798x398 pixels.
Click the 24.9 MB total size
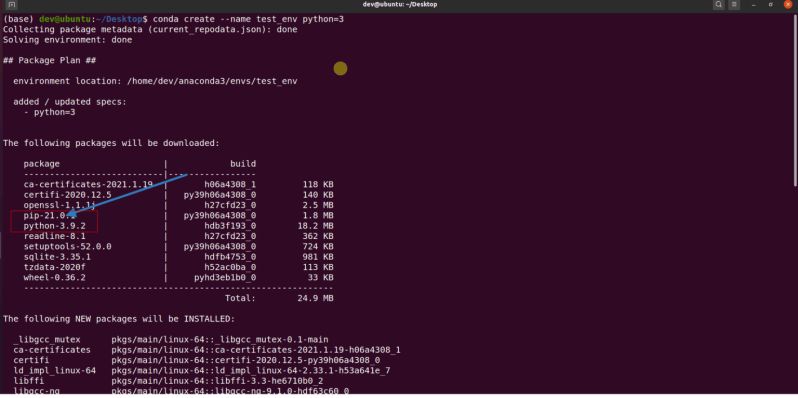pyautogui.click(x=315, y=298)
